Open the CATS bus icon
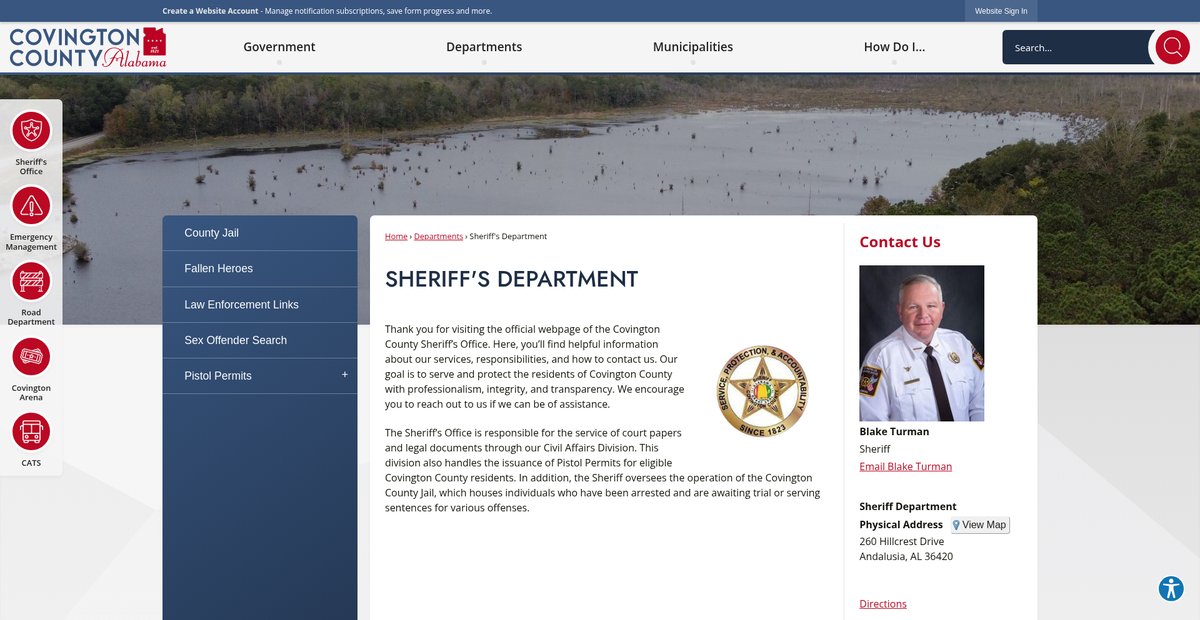The height and width of the screenshot is (620, 1200). click(x=31, y=432)
